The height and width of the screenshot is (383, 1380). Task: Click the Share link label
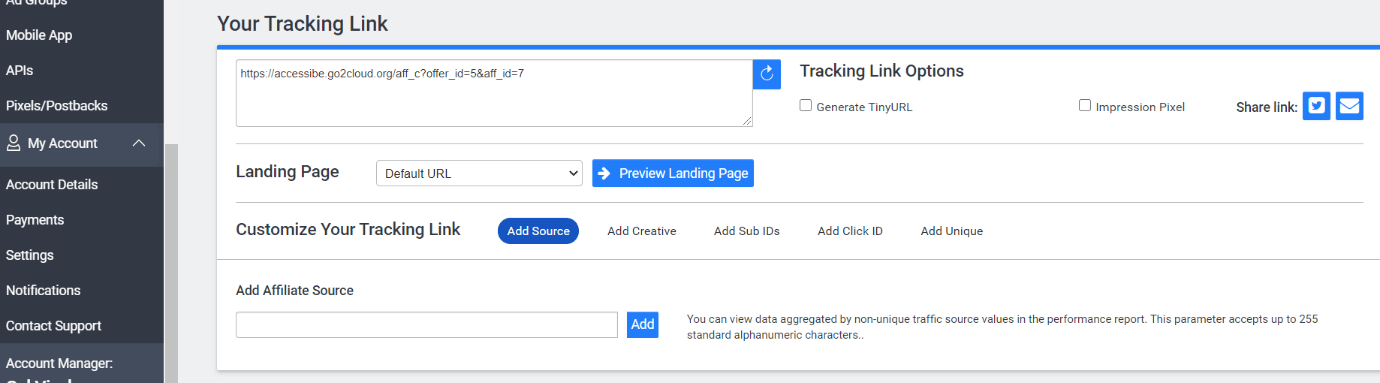[x=1267, y=107]
